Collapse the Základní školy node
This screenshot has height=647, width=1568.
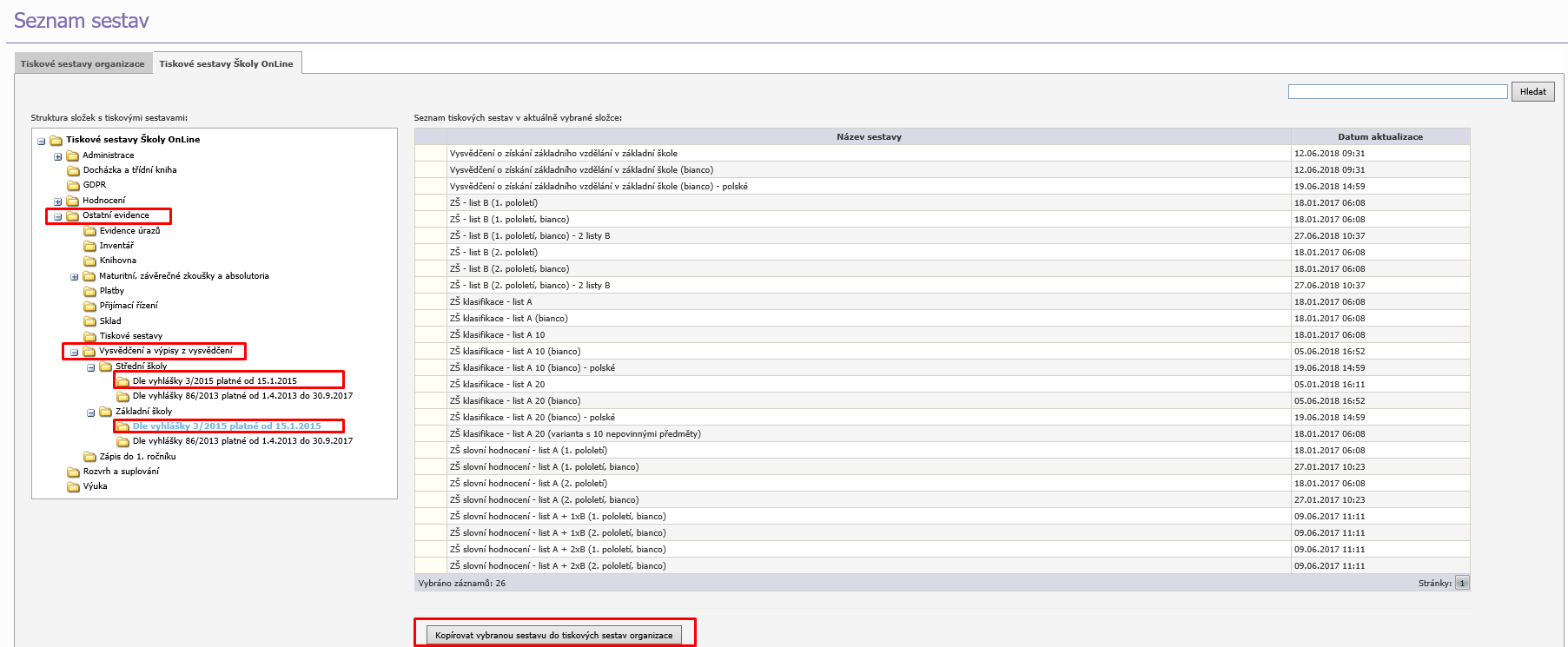(91, 413)
